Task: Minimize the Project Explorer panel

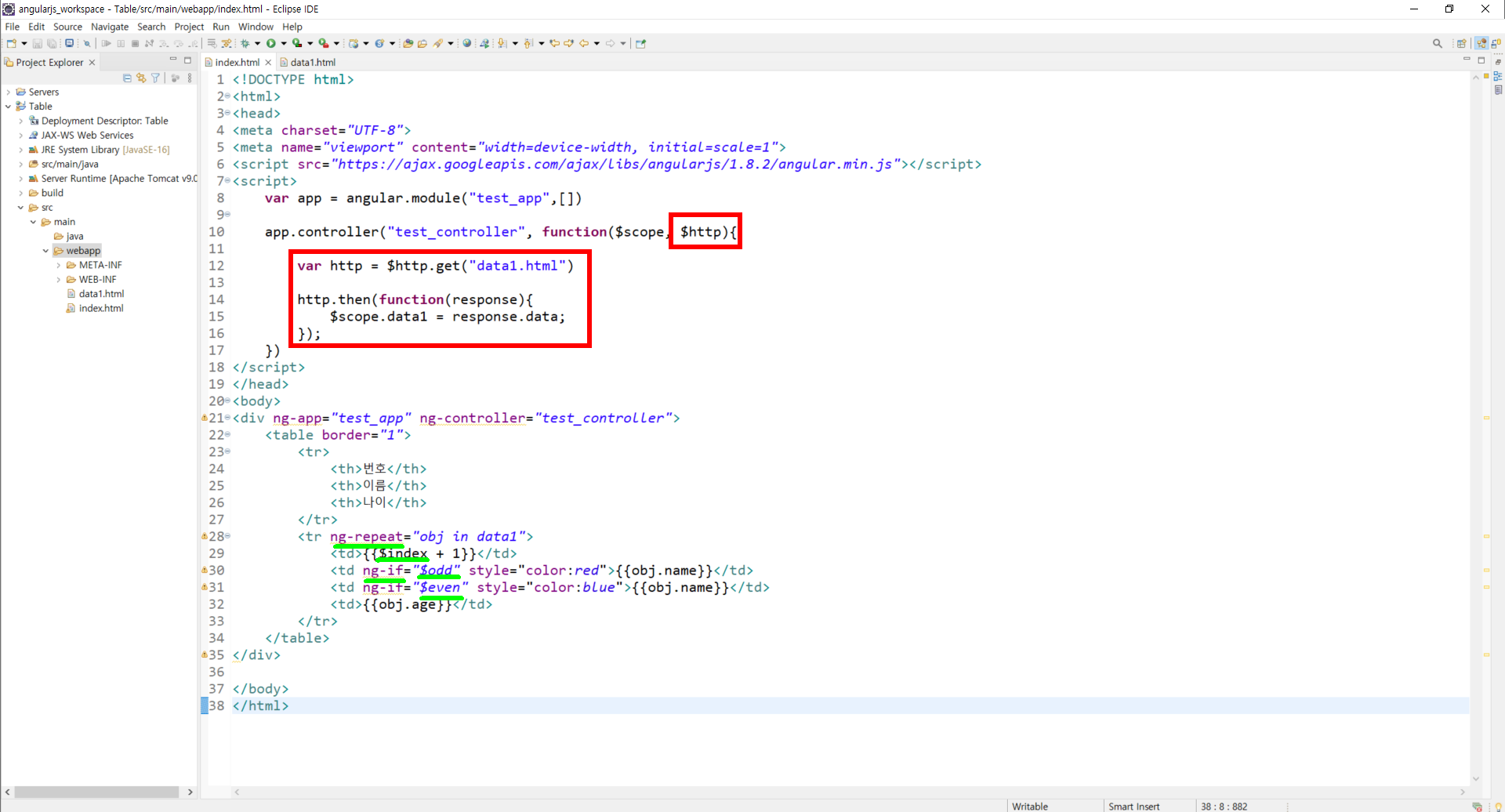Action: tap(173, 60)
